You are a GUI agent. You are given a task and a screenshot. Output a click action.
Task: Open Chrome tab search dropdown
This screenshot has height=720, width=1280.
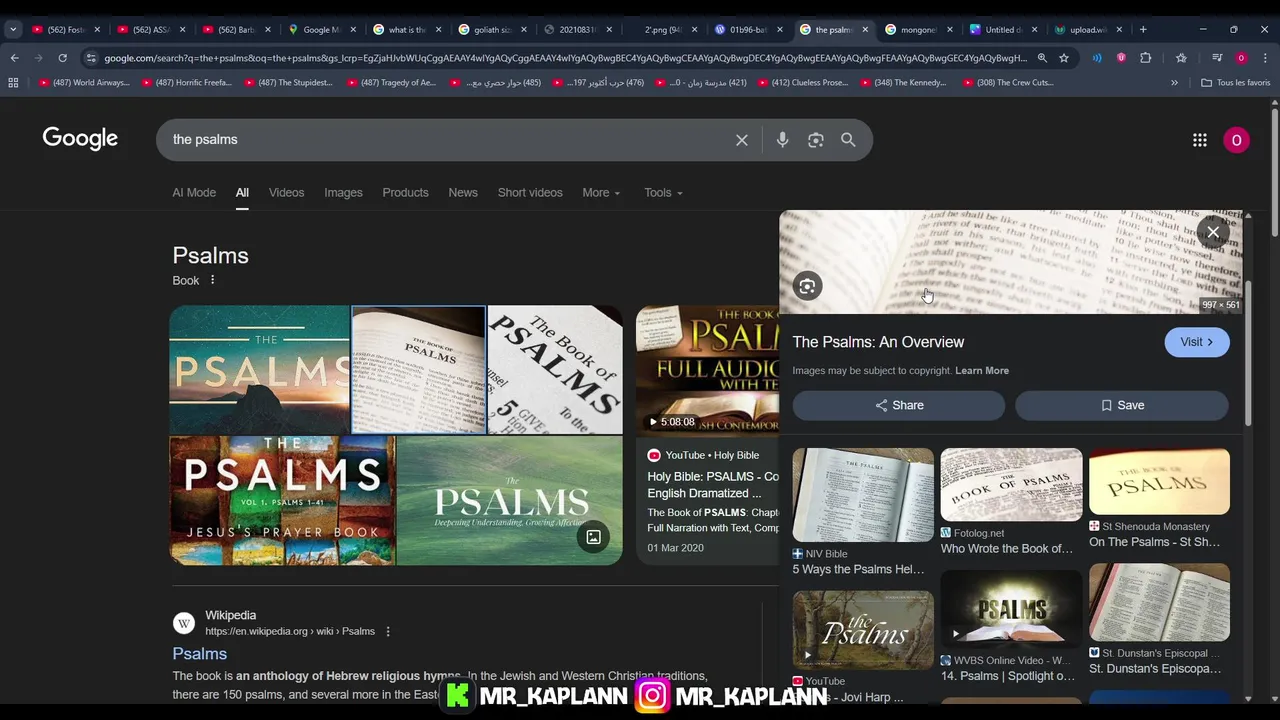(12, 29)
